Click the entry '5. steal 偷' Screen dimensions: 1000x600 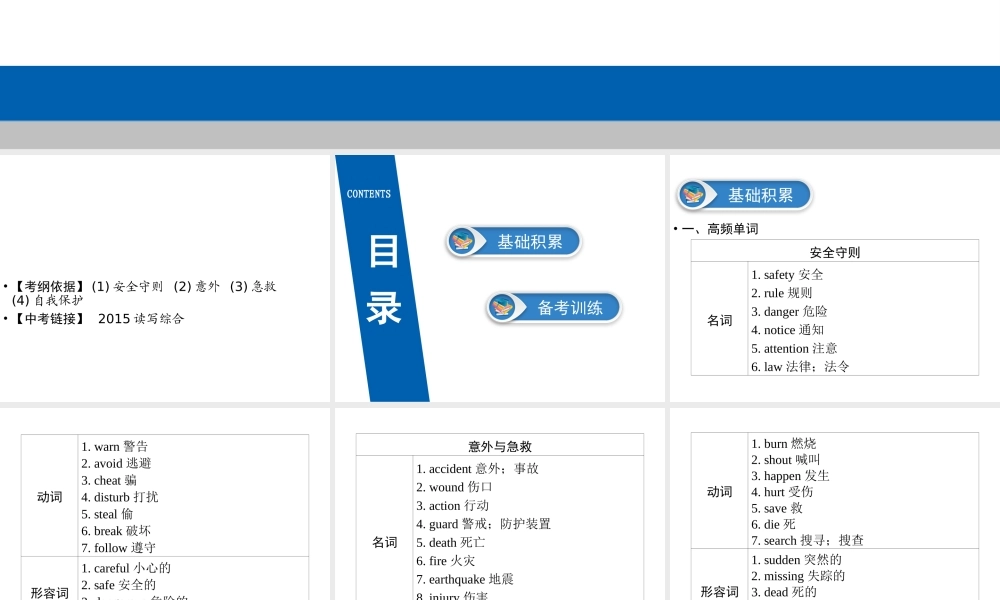(x=107, y=514)
